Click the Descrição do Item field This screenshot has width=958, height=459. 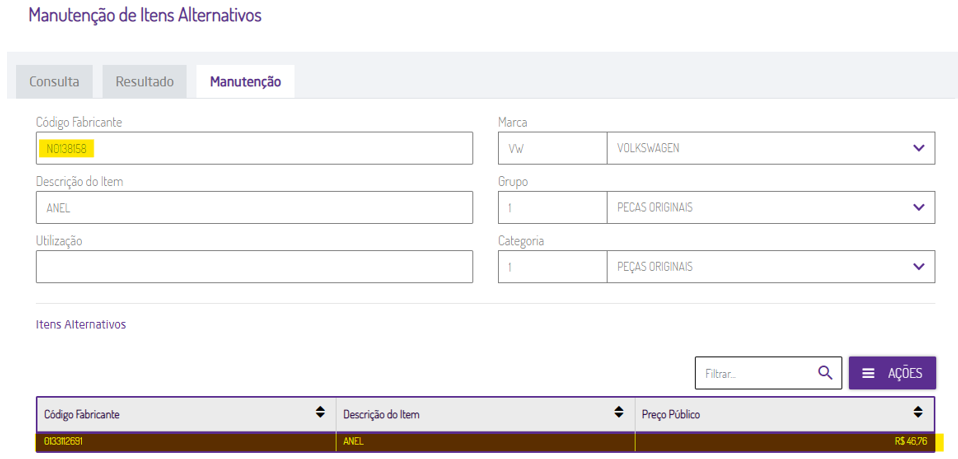coord(254,207)
